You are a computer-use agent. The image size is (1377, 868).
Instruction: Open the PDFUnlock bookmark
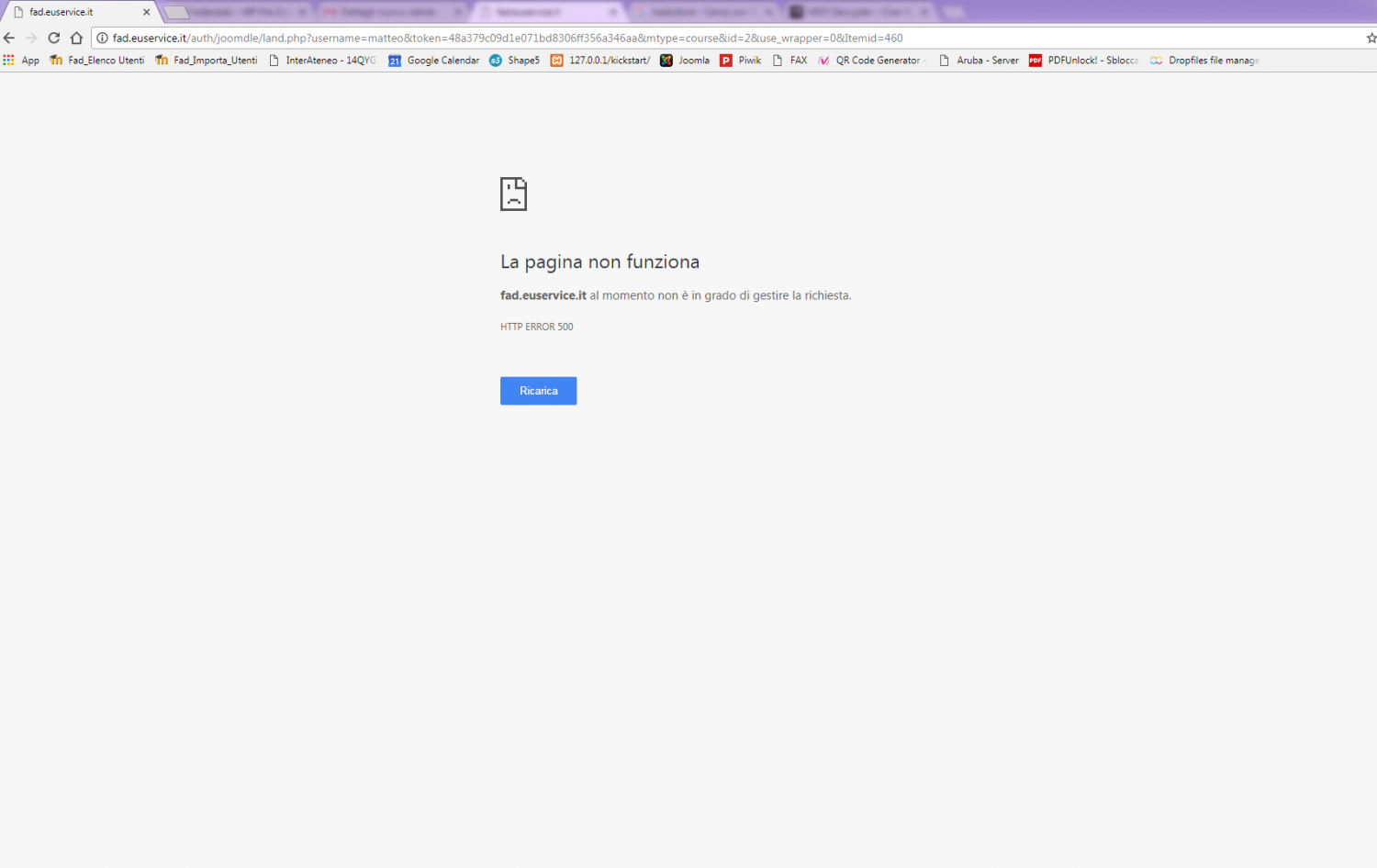click(1083, 61)
